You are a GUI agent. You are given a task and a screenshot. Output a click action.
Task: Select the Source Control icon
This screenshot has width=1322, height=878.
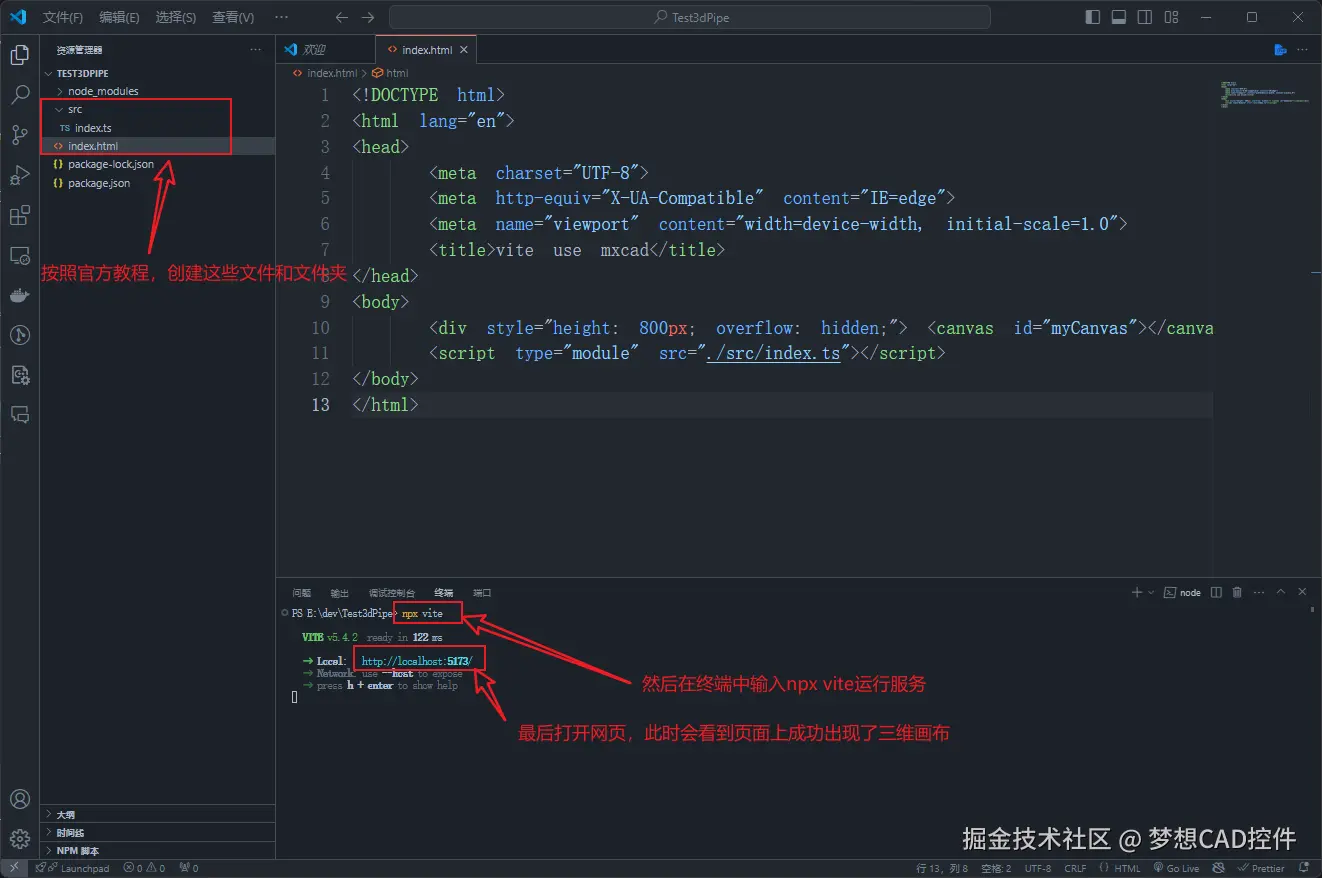[19, 134]
